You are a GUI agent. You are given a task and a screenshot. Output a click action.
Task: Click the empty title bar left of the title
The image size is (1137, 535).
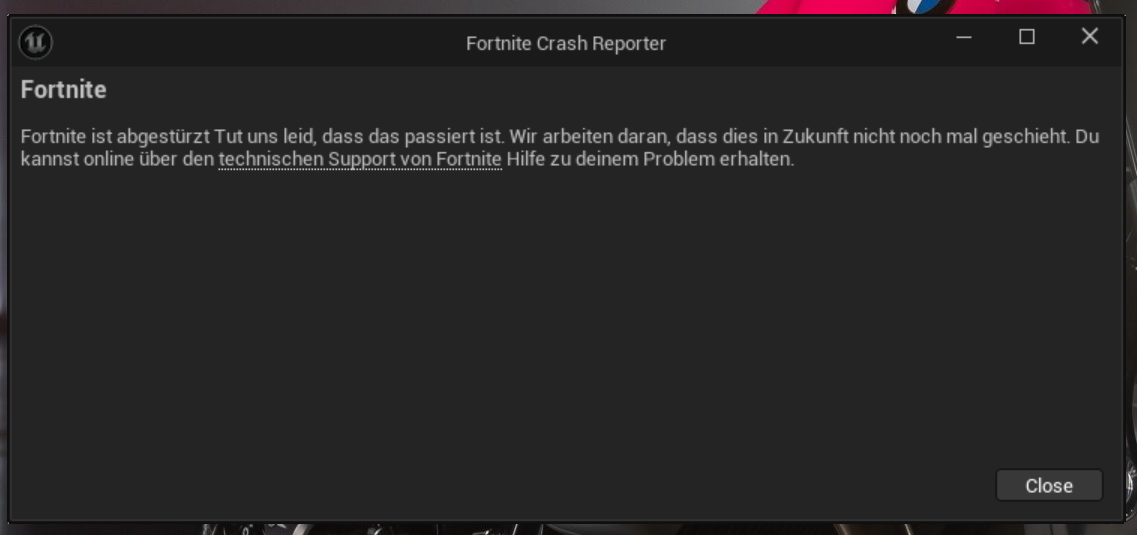tap(254, 43)
